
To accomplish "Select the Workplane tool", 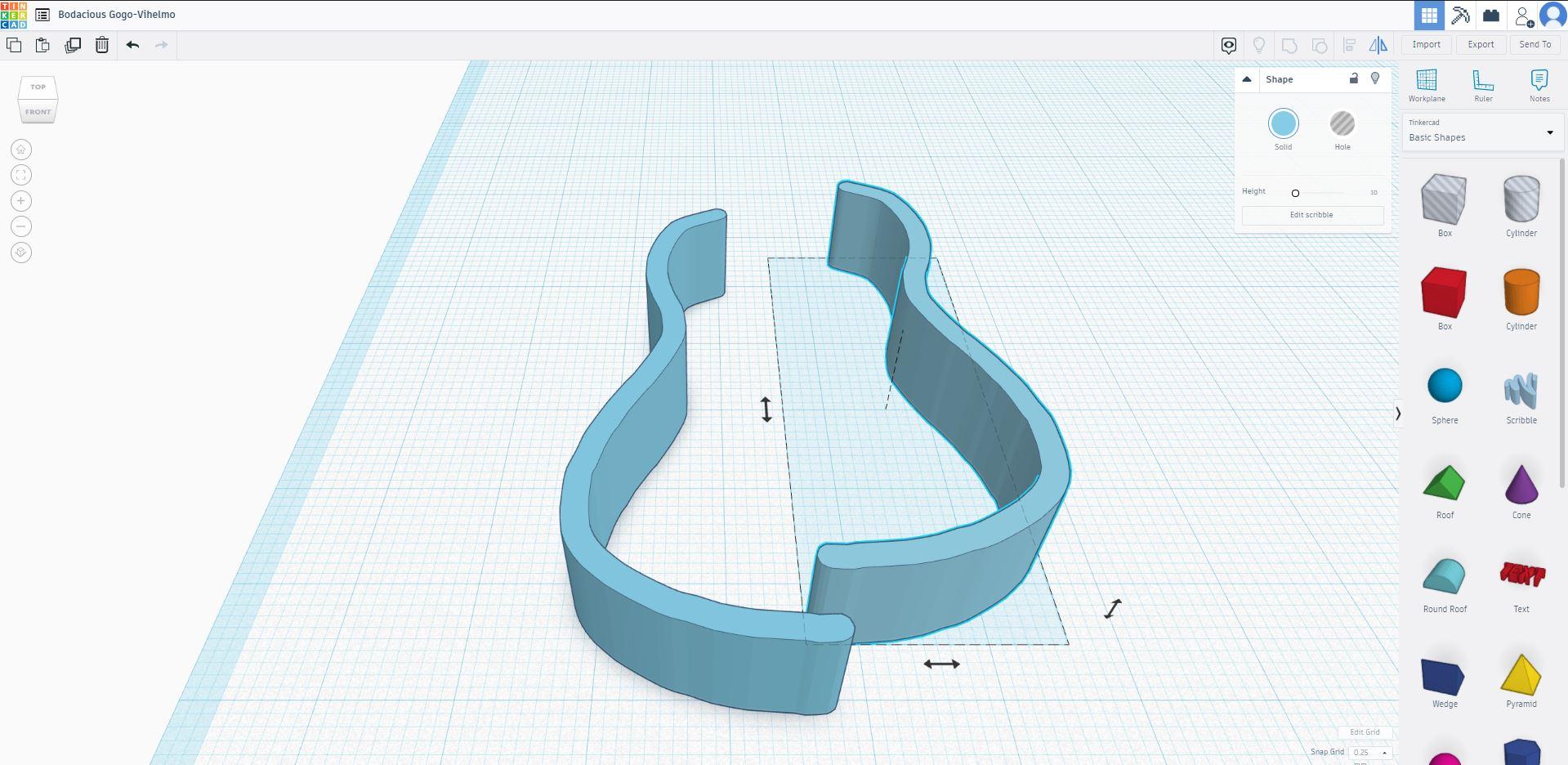I will tap(1427, 86).
